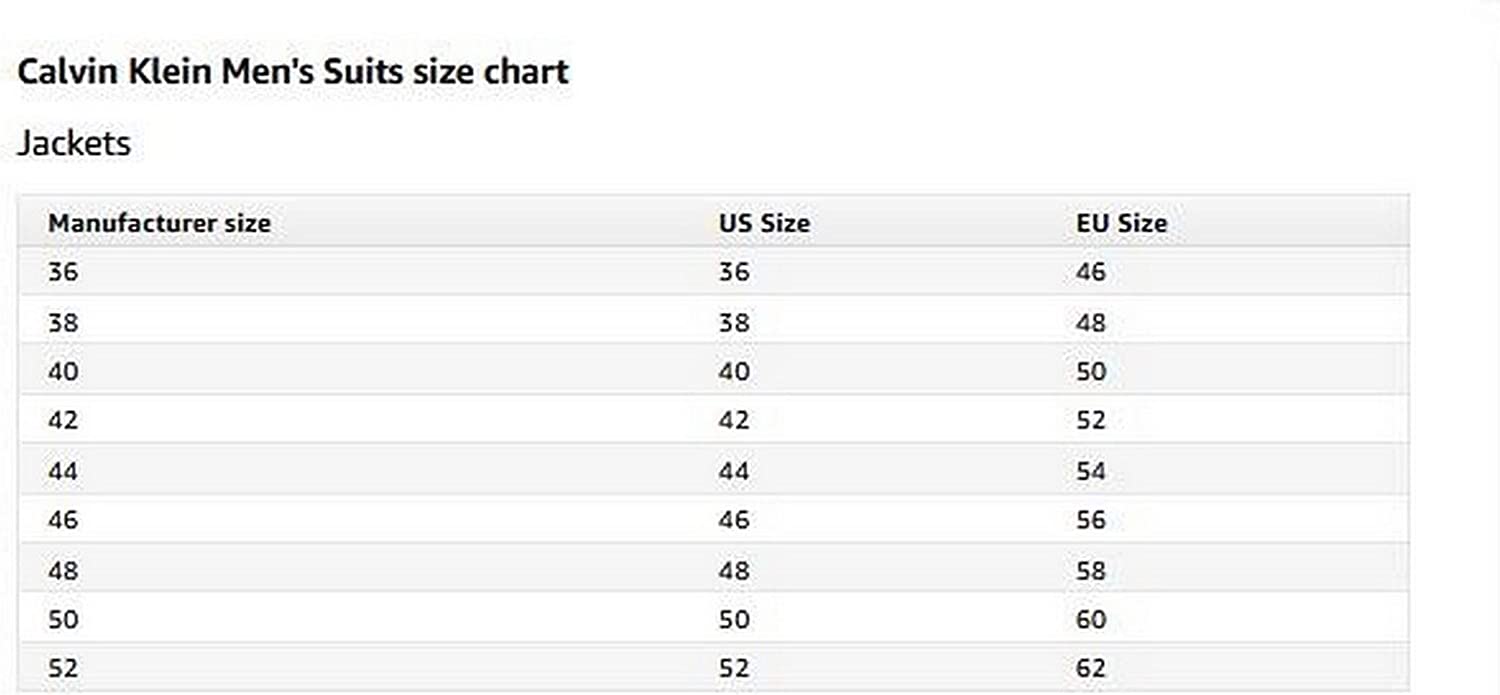The width and height of the screenshot is (1500, 695).
Task: Select EU size 46 in the first row
Action: (1091, 272)
